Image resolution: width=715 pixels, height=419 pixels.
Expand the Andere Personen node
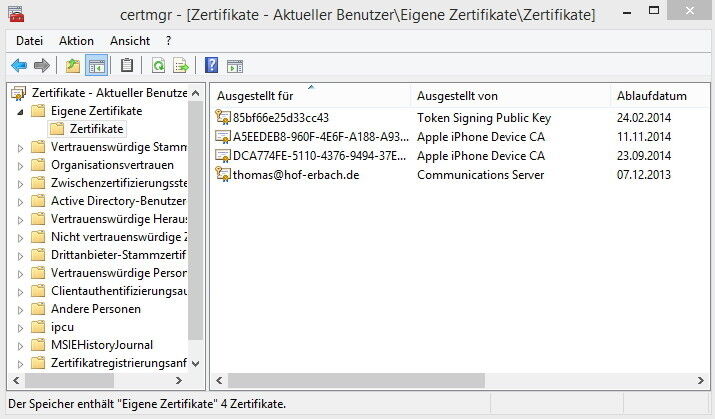point(20,310)
